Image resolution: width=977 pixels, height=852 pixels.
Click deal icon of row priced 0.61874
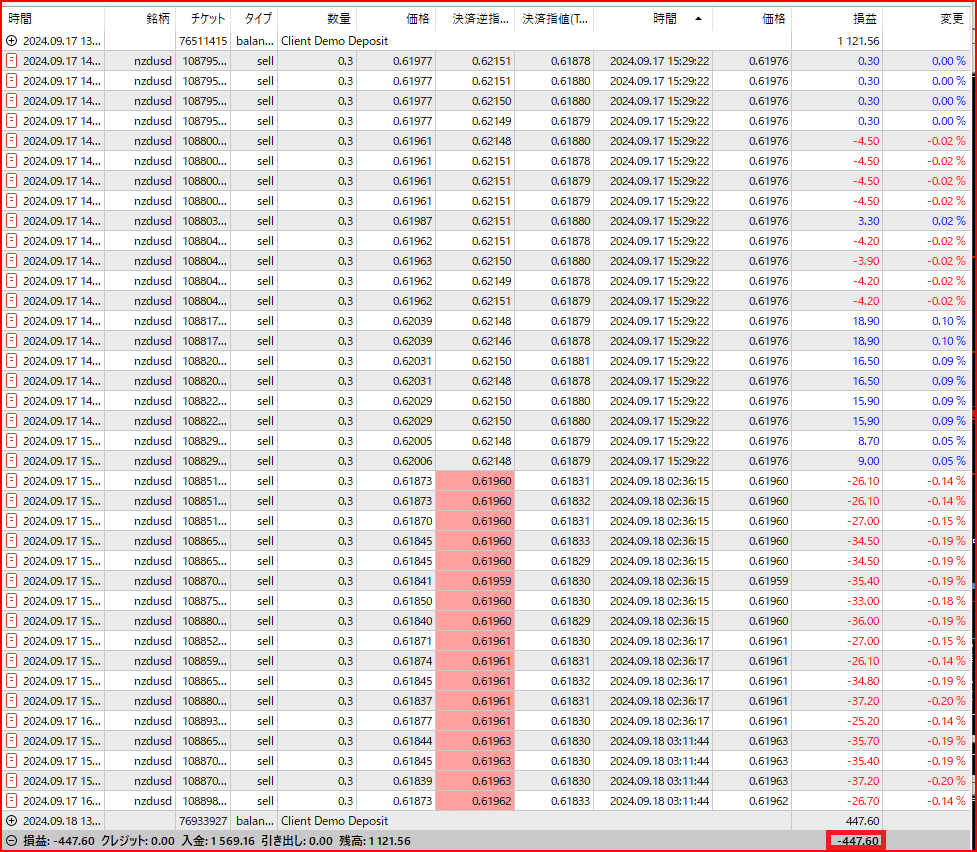(11, 661)
